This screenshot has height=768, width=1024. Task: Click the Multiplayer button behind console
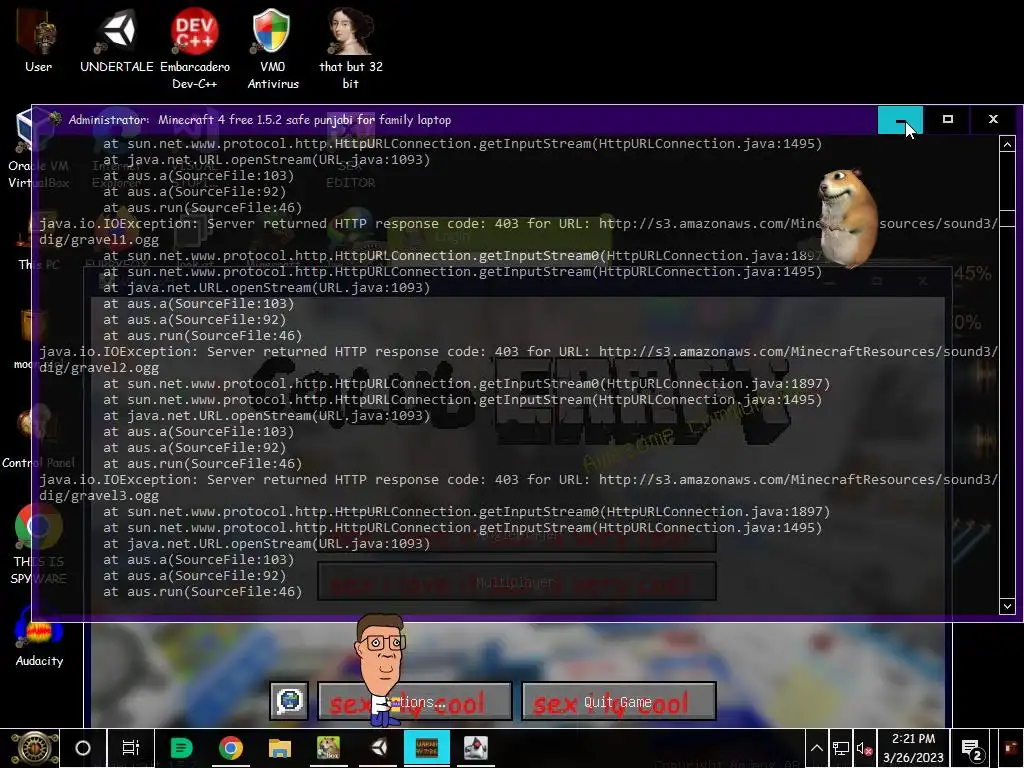(x=517, y=581)
